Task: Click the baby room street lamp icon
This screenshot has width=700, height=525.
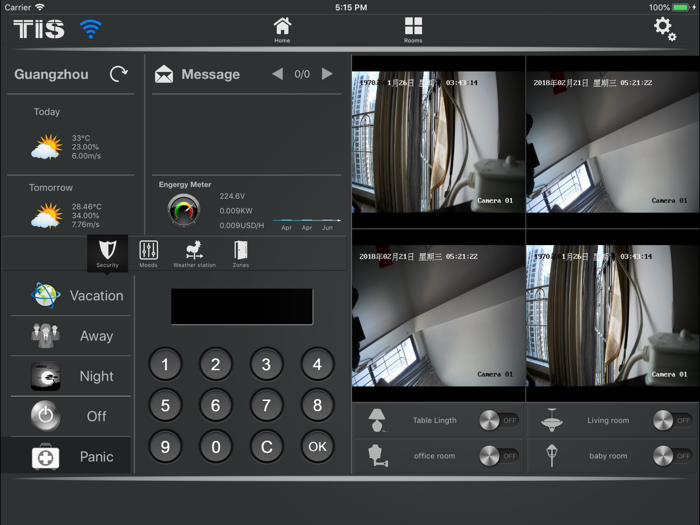Action: (x=552, y=456)
